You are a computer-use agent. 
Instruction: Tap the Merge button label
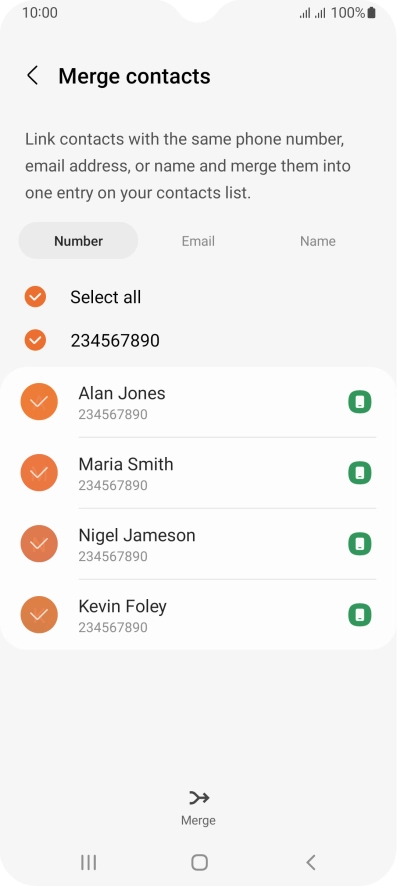tap(198, 820)
